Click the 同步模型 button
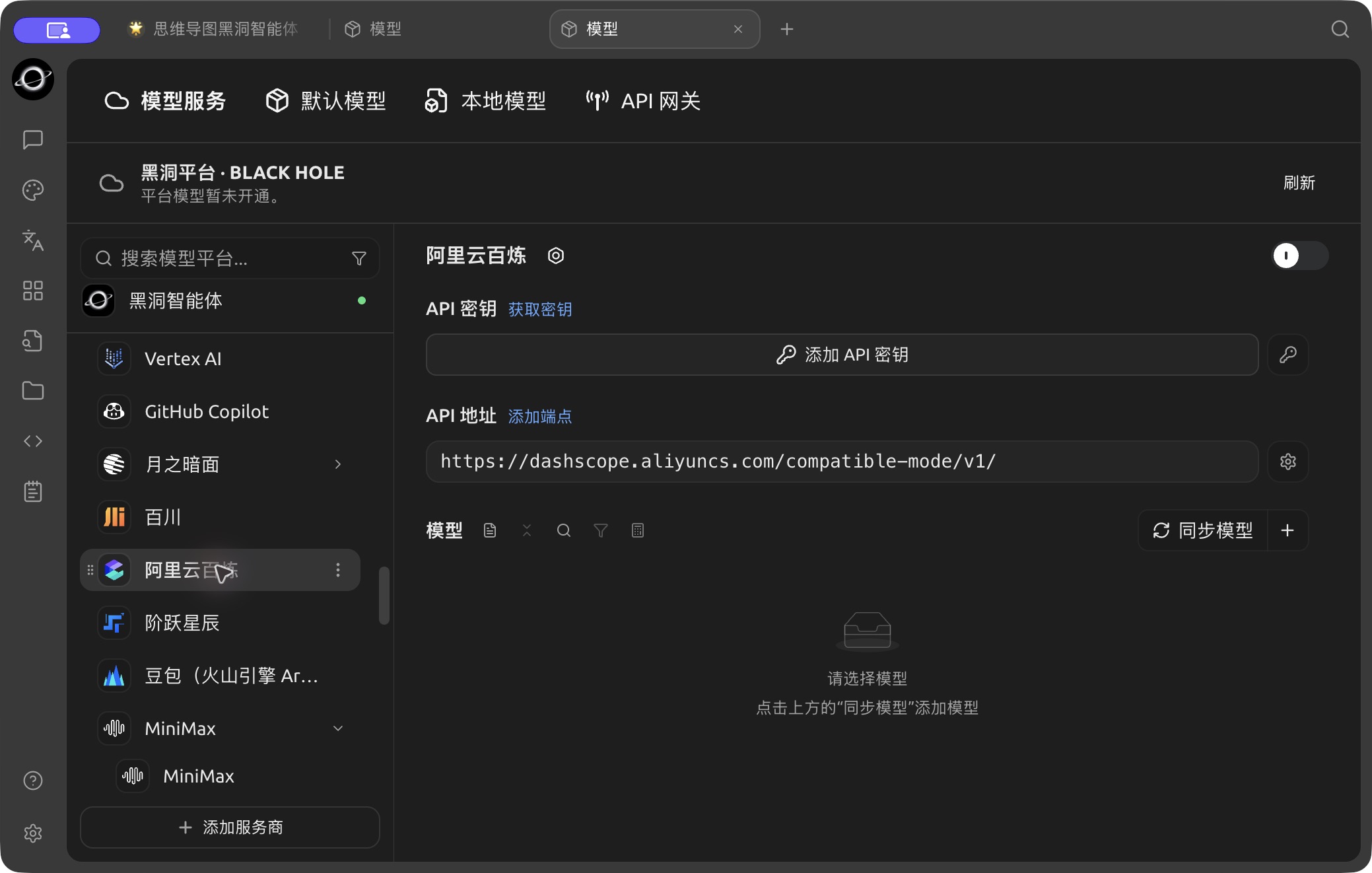 click(1203, 530)
